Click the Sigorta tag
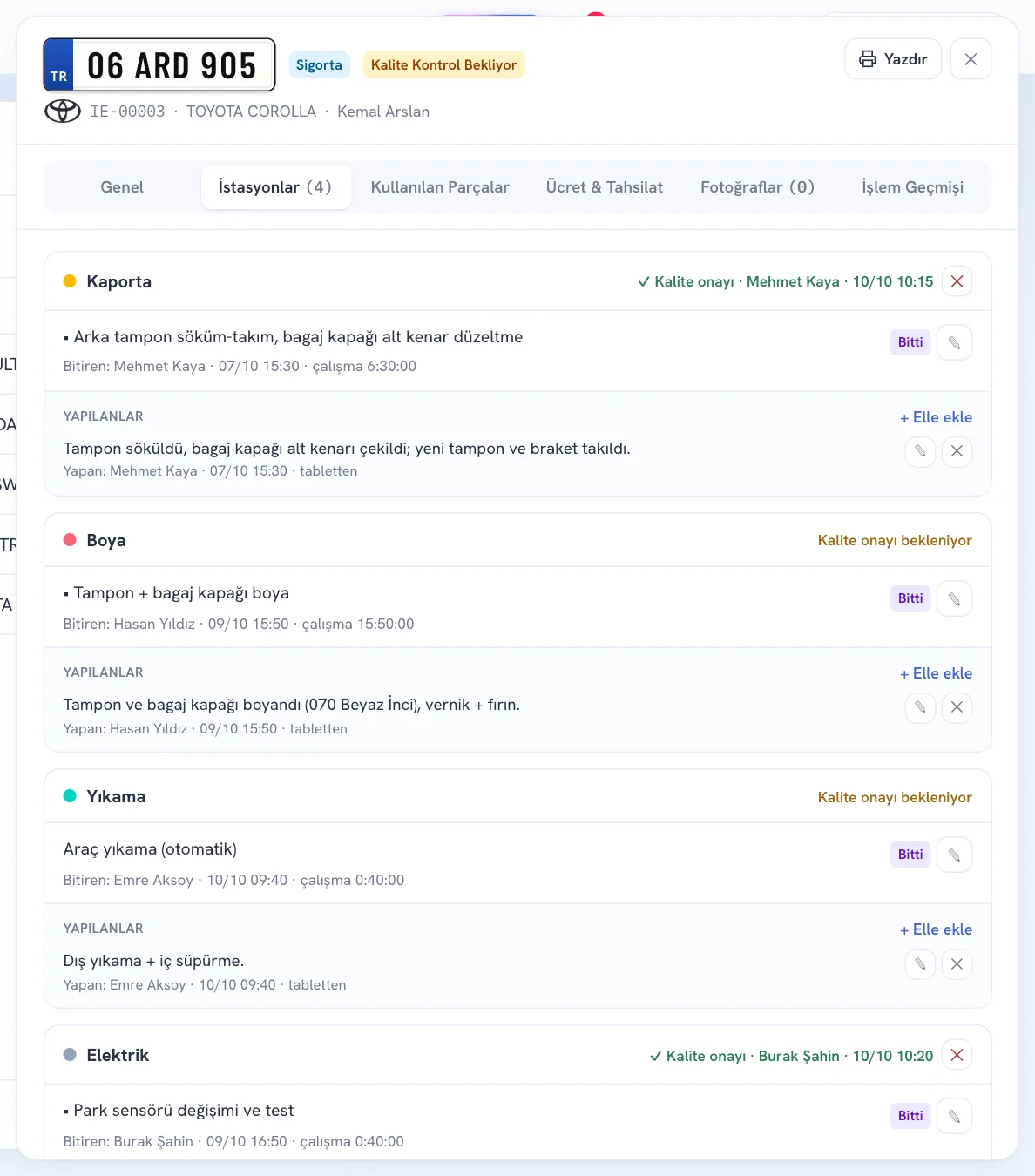1035x1176 pixels. [319, 64]
